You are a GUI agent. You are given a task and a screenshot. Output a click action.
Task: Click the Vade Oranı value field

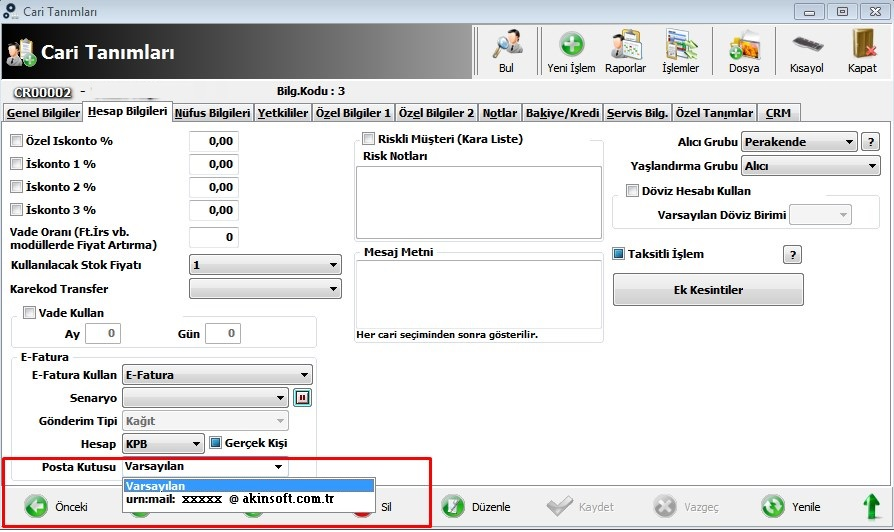coord(214,237)
